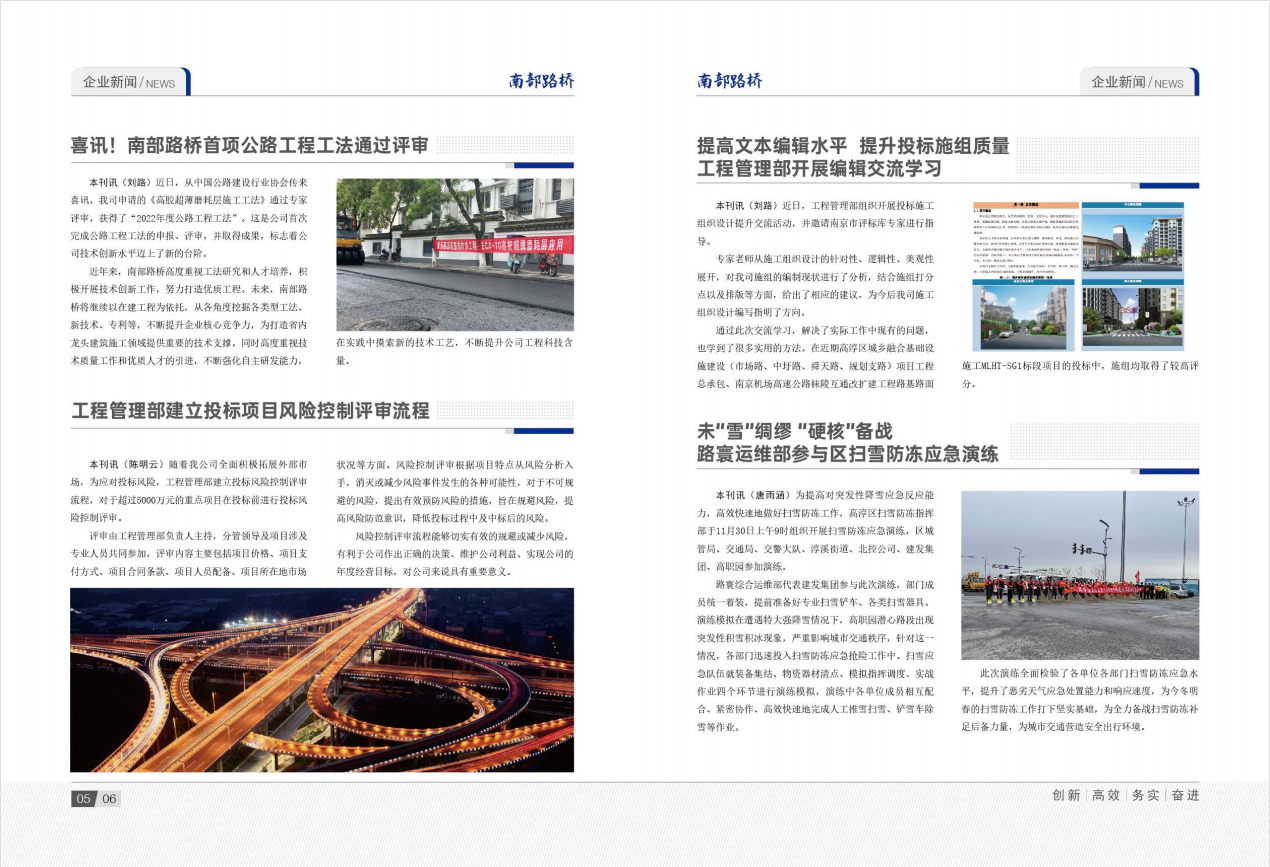Click the paragraph starting 风险控制评审流程能够切实有效
This screenshot has width=1270, height=867.
point(455,553)
